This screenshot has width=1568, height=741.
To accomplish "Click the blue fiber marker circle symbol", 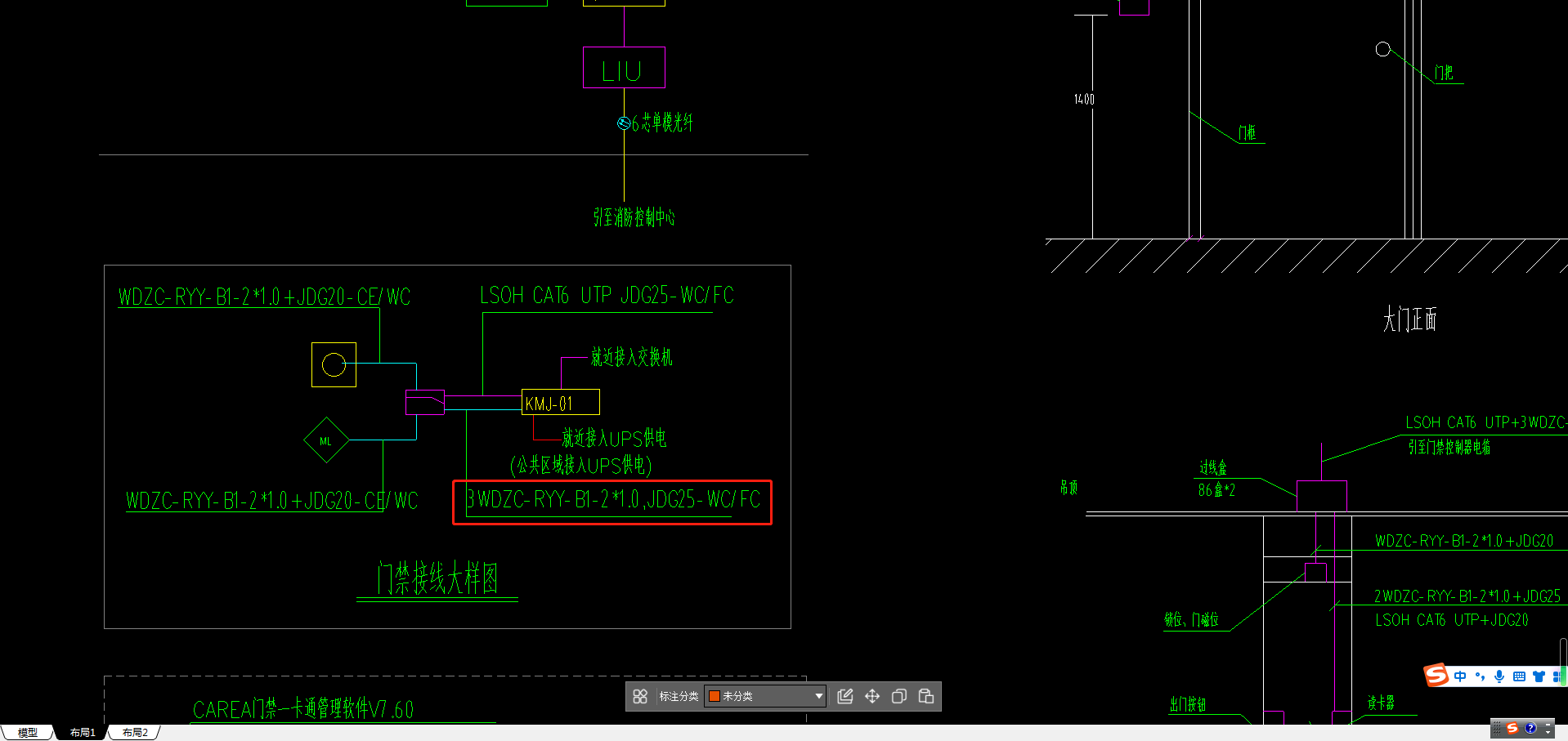I will 624,123.
